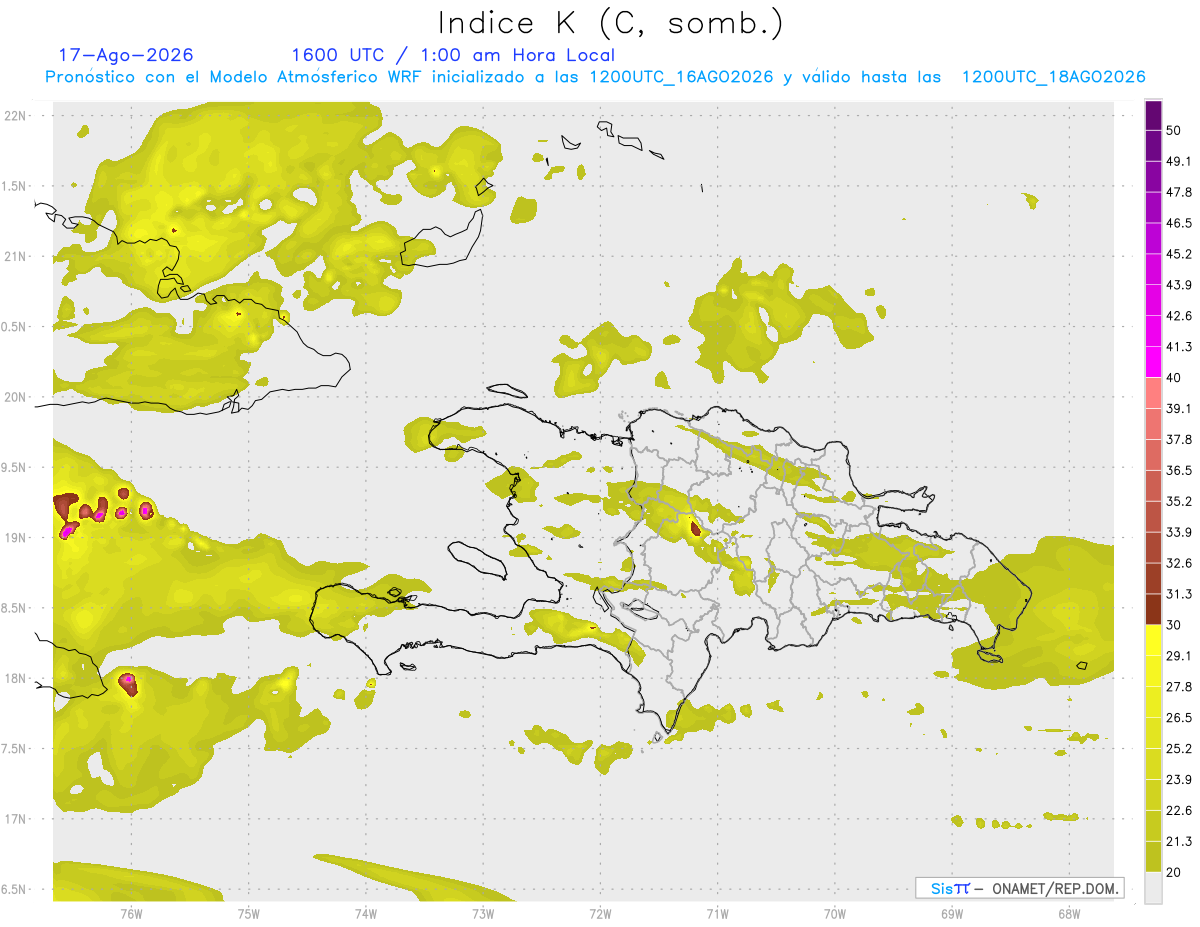Click the legend value '47.8'

(x=1179, y=192)
